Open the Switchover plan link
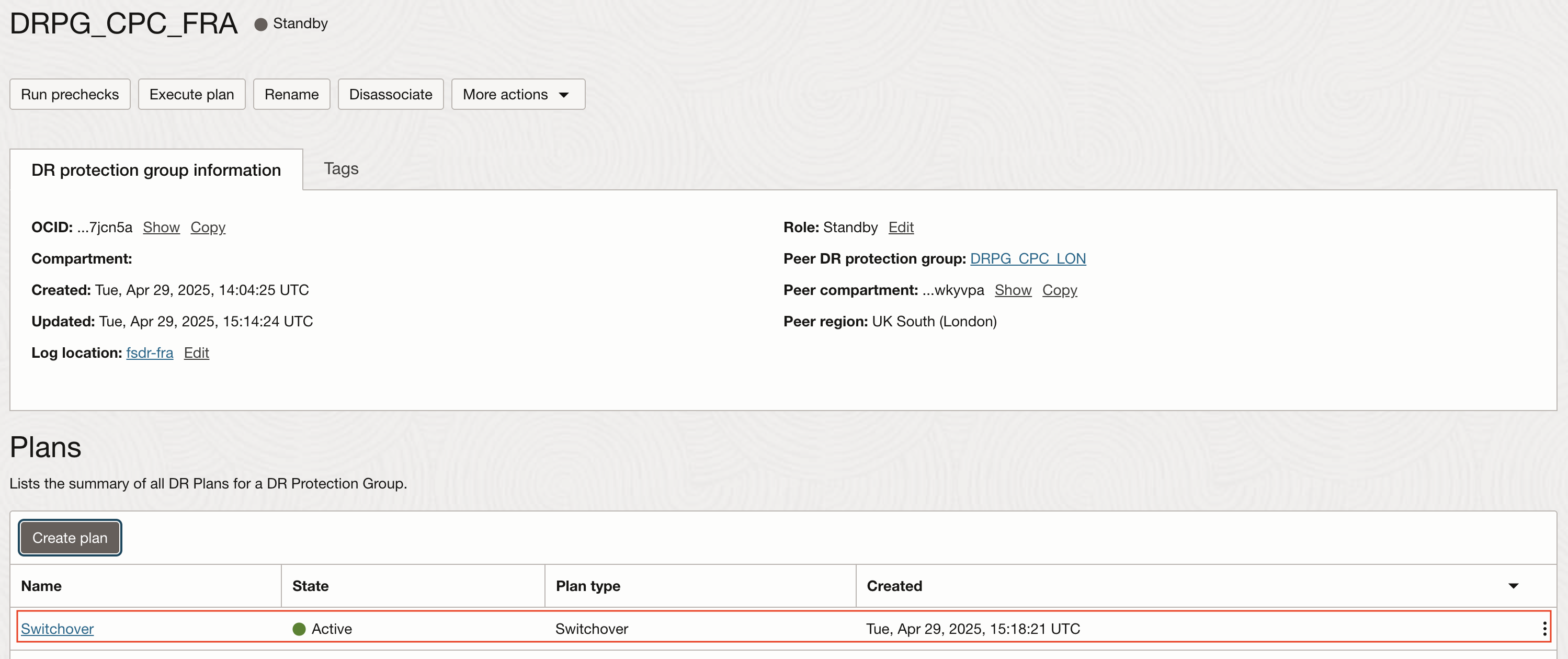1568x659 pixels. coord(57,629)
